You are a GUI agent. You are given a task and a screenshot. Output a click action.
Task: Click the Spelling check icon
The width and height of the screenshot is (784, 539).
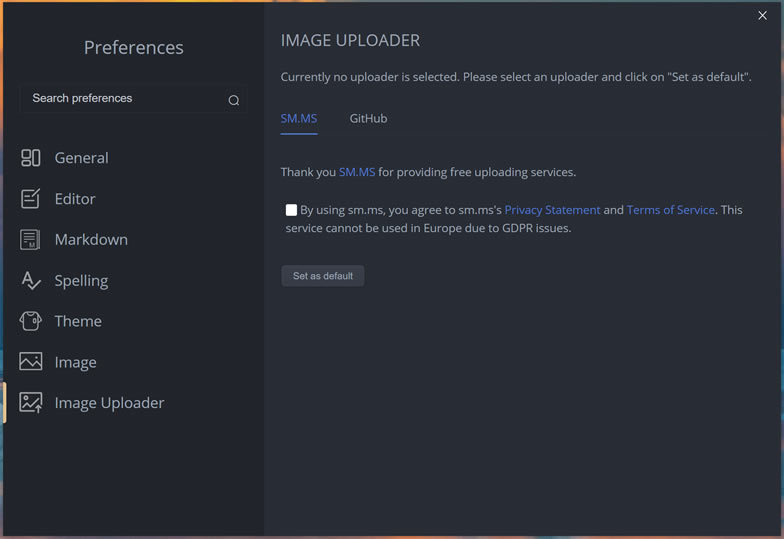tap(31, 281)
